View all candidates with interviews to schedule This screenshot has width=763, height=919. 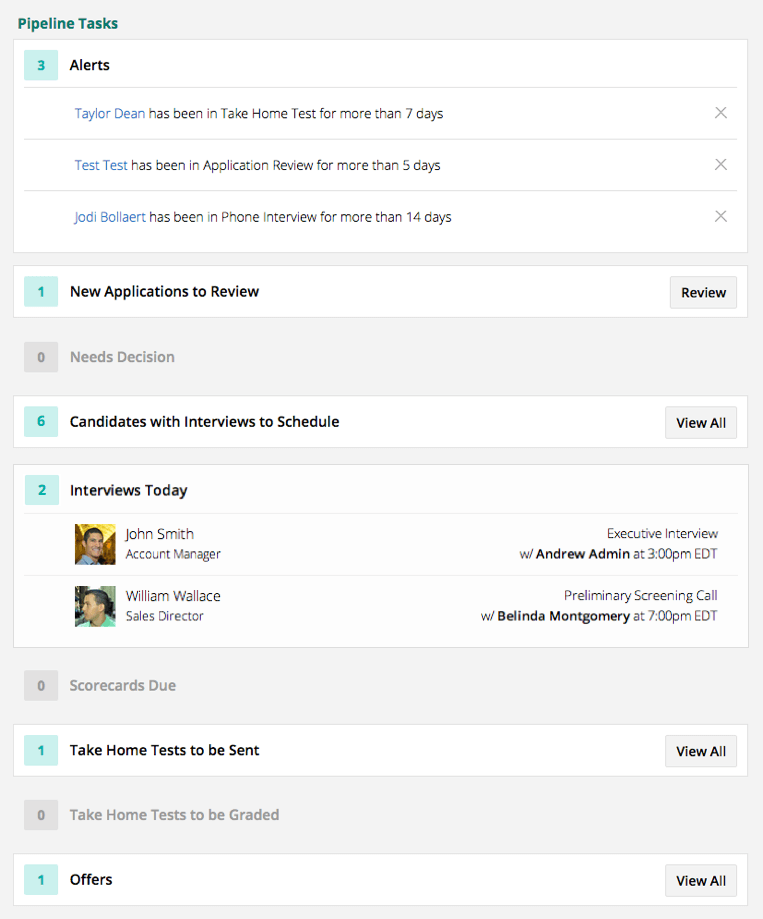(701, 423)
